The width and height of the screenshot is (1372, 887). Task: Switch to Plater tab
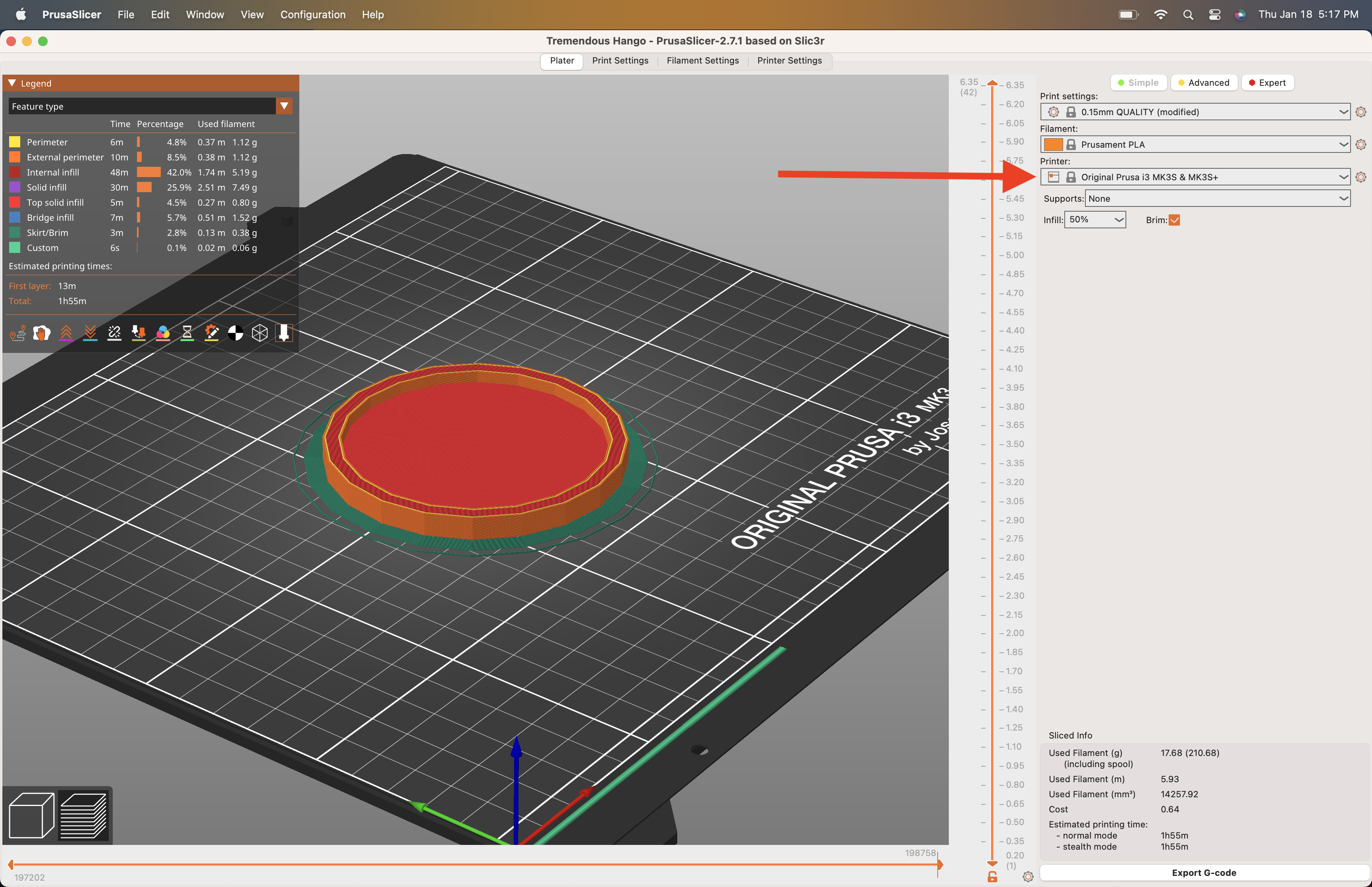tap(562, 60)
